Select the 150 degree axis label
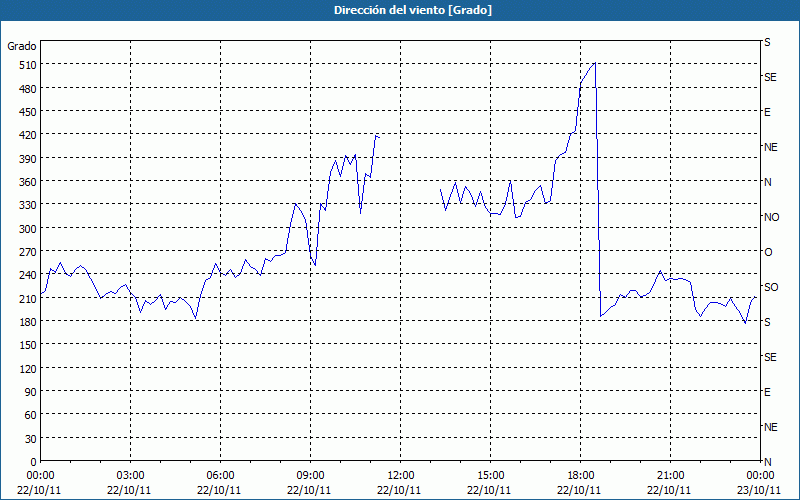The height and width of the screenshot is (500, 800). [28, 345]
